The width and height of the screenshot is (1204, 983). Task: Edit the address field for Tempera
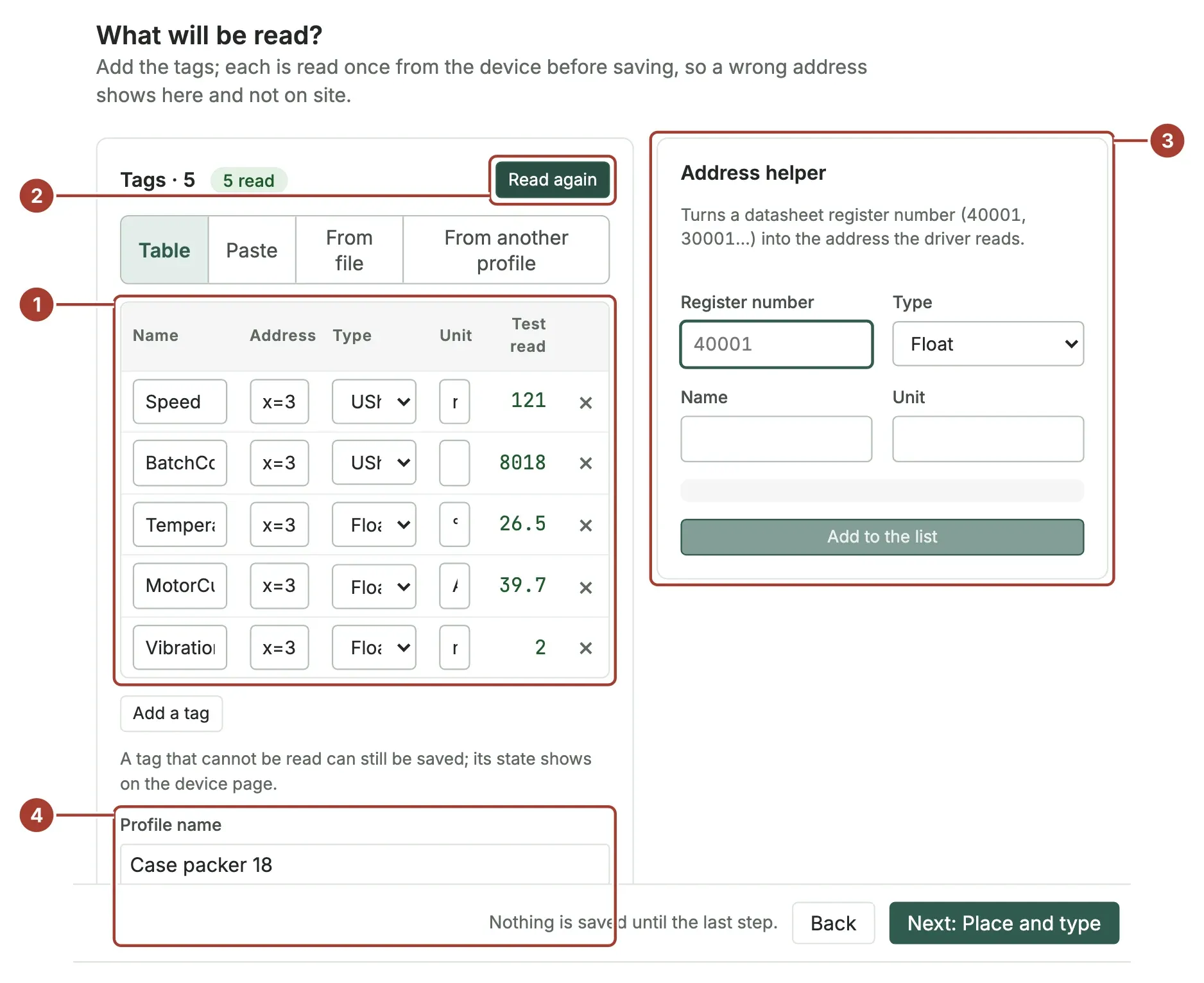[x=279, y=525]
